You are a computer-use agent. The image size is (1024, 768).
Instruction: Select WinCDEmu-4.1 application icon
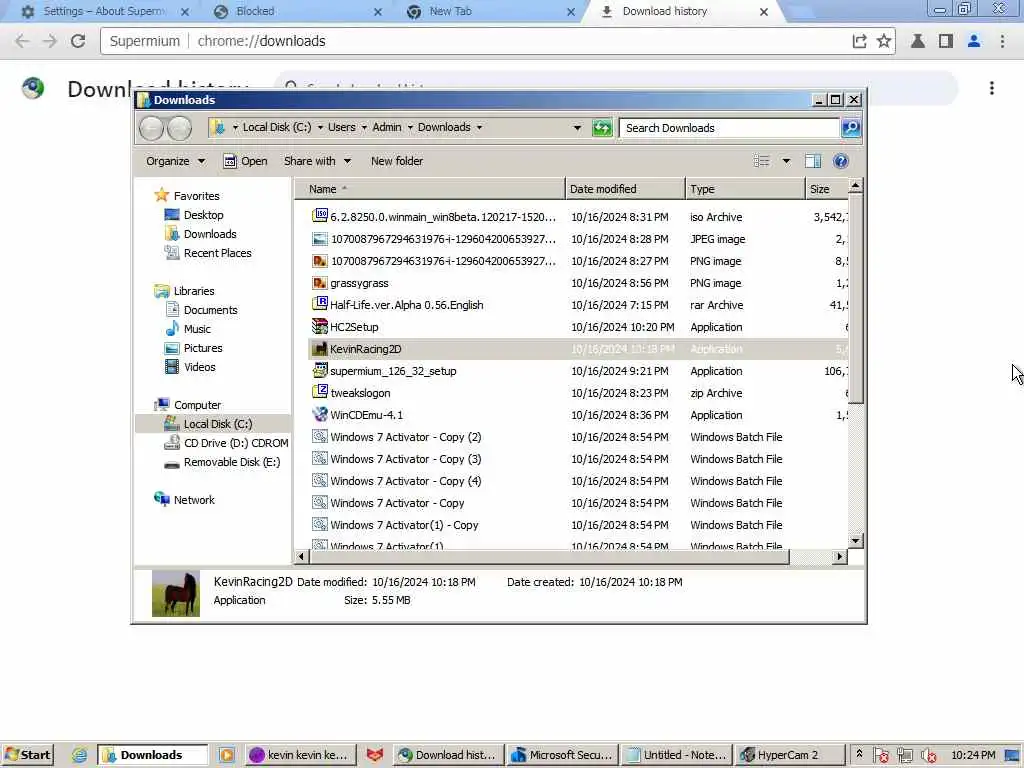coord(319,415)
